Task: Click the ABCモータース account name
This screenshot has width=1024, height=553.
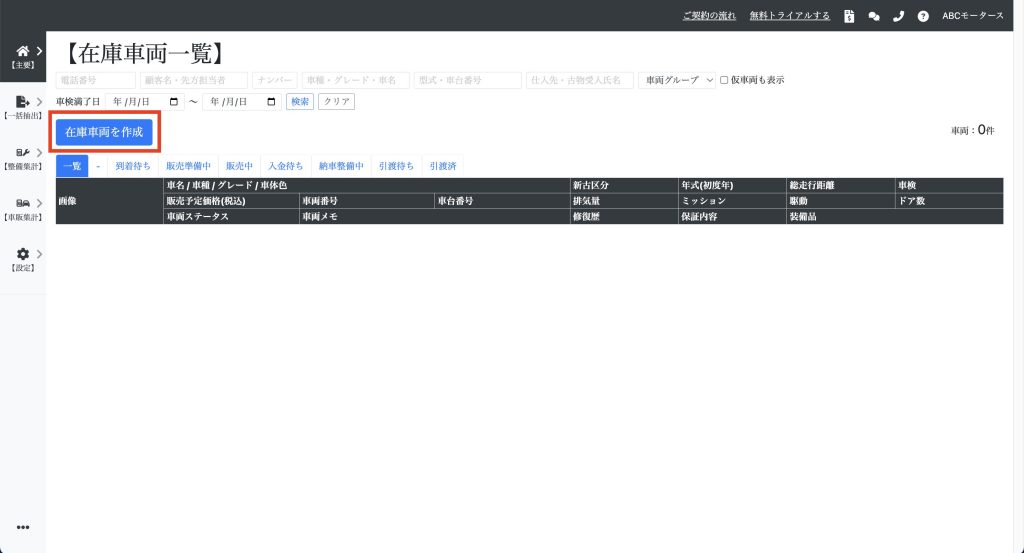Action: 972,16
